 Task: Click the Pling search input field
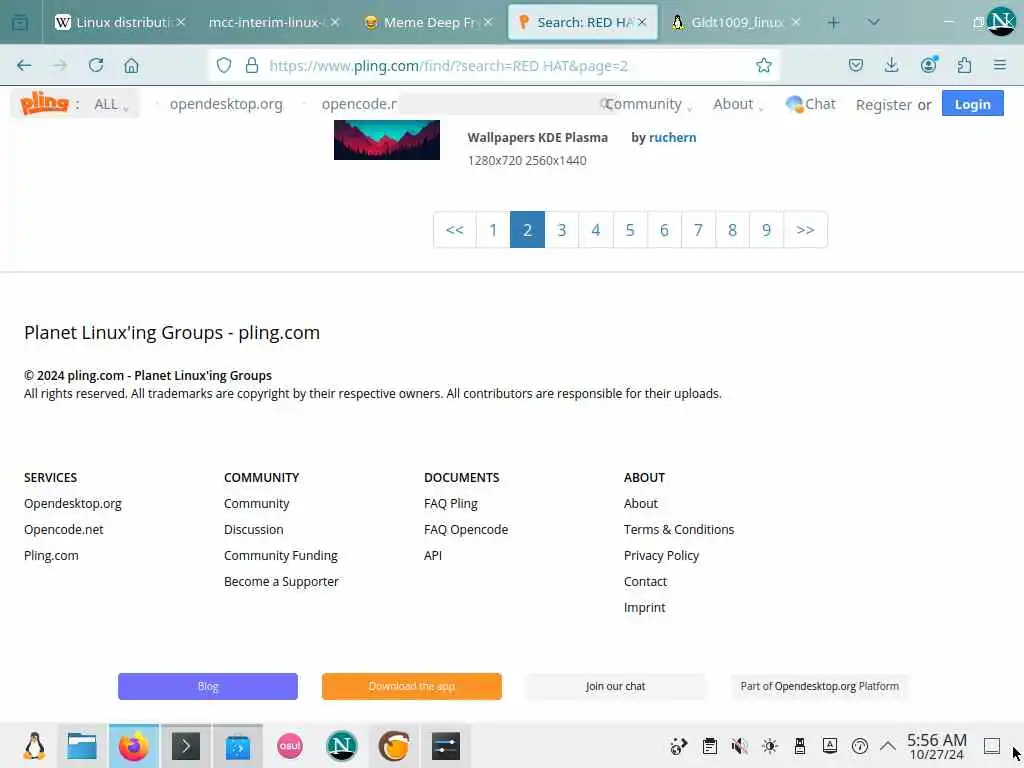coord(506,104)
